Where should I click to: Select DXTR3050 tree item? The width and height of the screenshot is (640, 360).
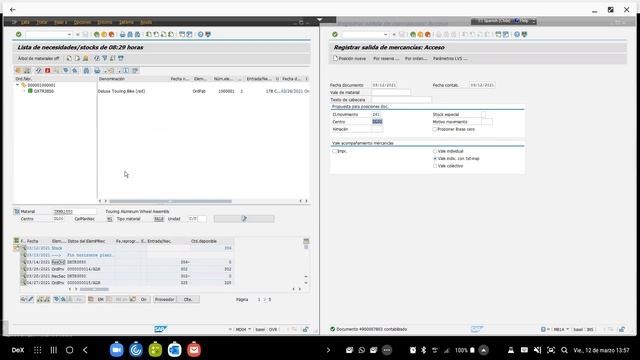[x=44, y=91]
